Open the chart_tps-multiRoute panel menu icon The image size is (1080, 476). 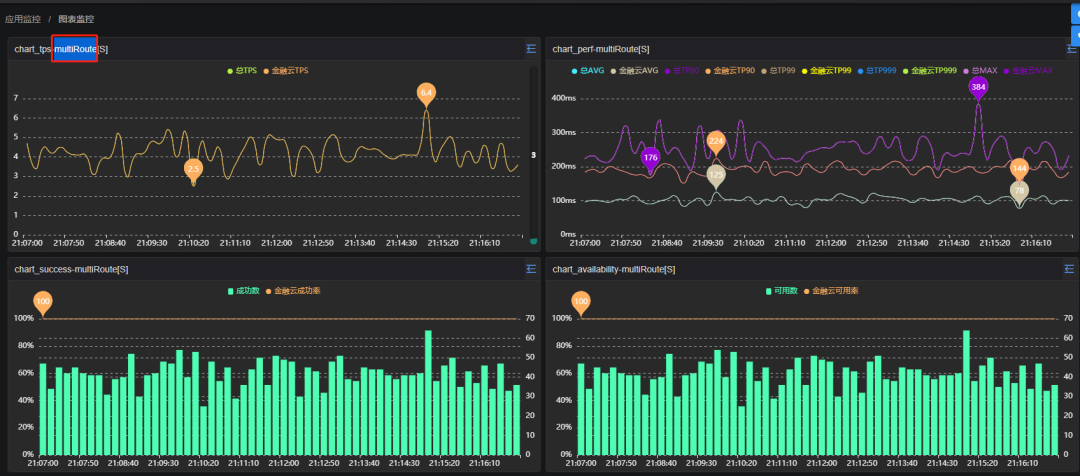coord(530,49)
